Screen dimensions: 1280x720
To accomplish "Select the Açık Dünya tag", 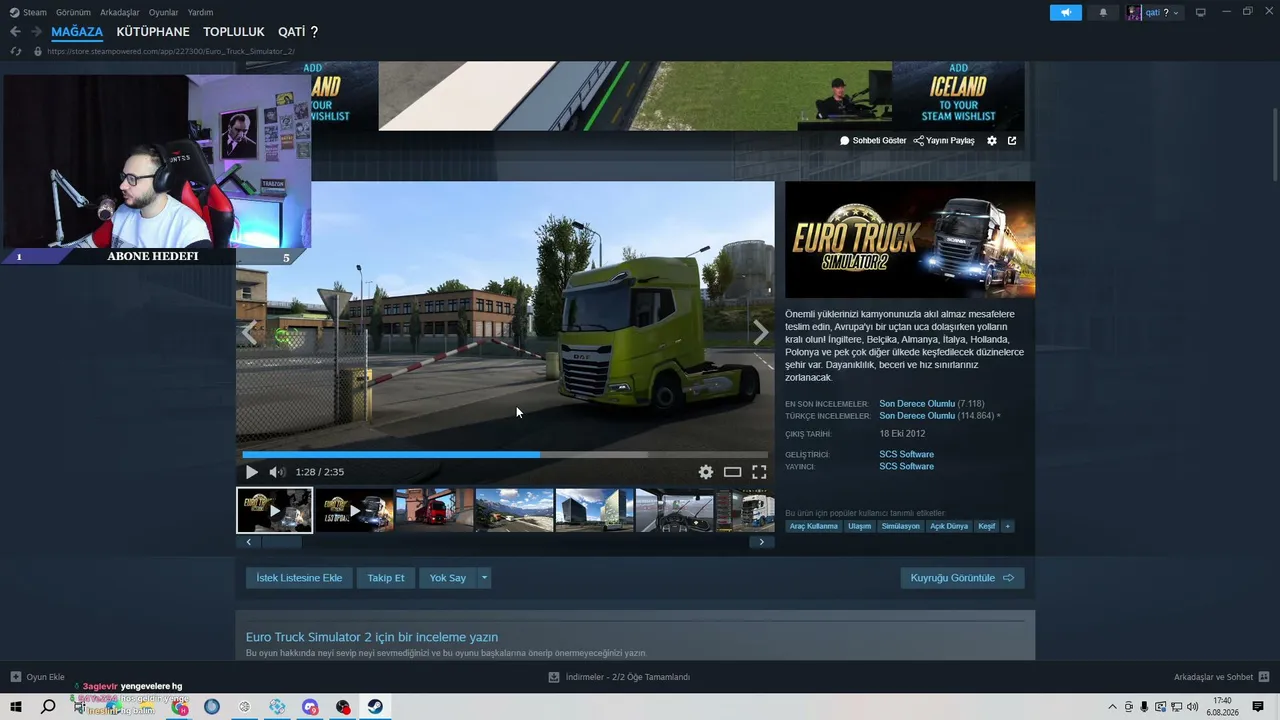I will click(949, 526).
